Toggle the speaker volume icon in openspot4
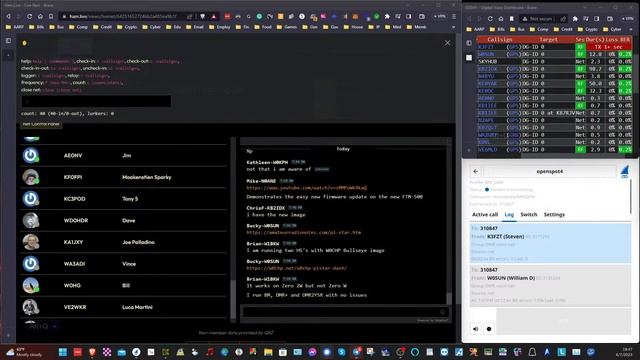The width and height of the screenshot is (640, 360). pos(476,329)
